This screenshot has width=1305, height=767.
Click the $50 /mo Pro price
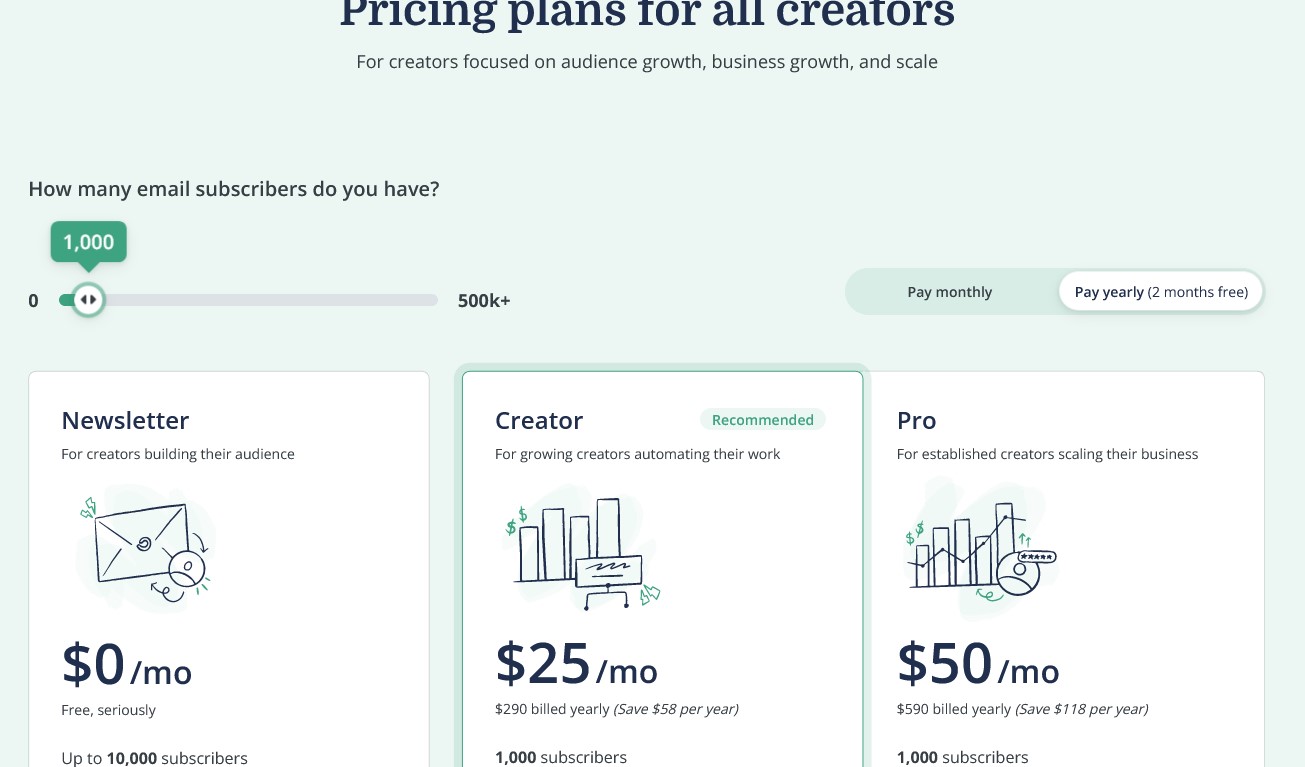tap(978, 663)
